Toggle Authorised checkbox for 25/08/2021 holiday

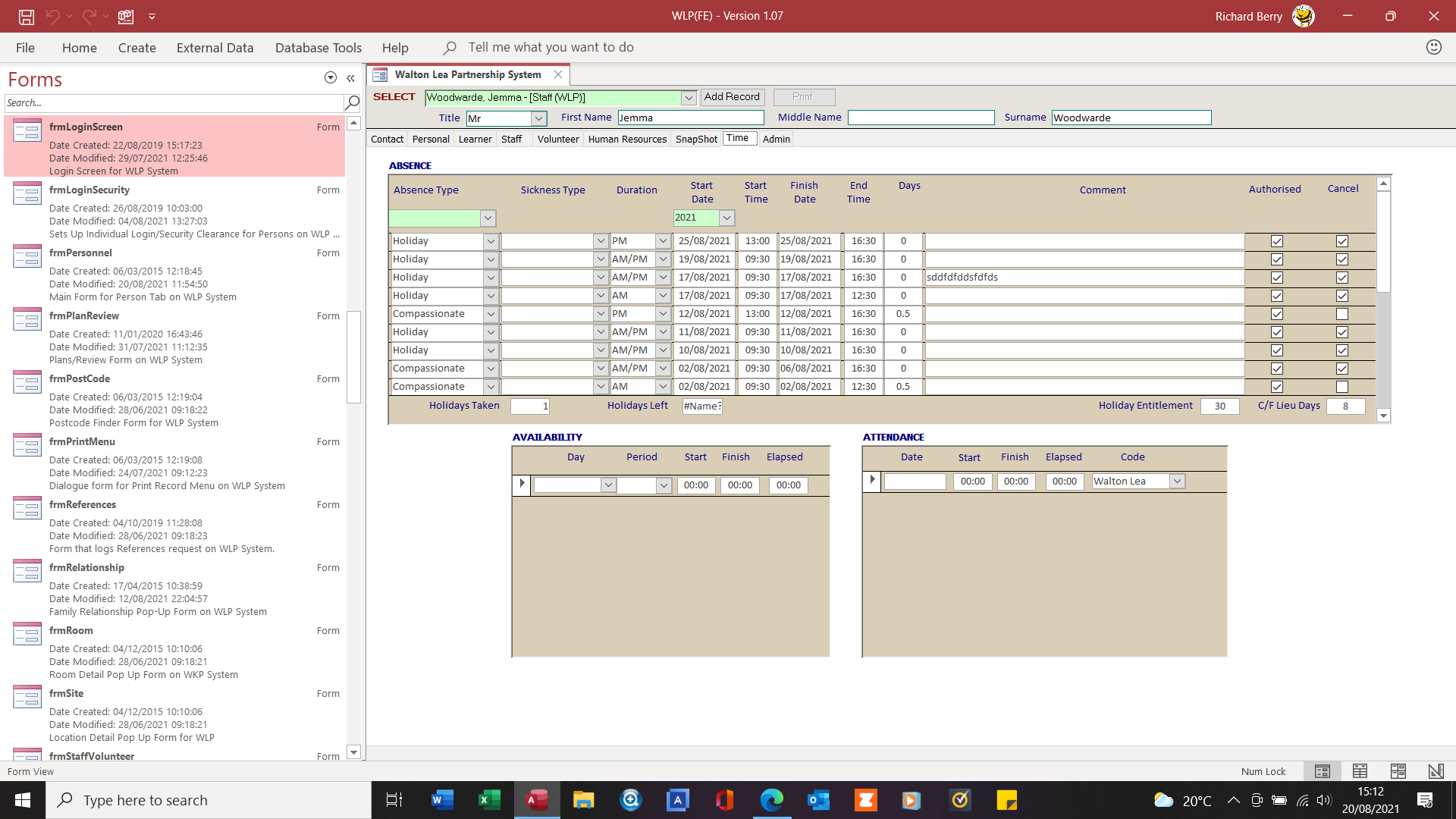1277,241
